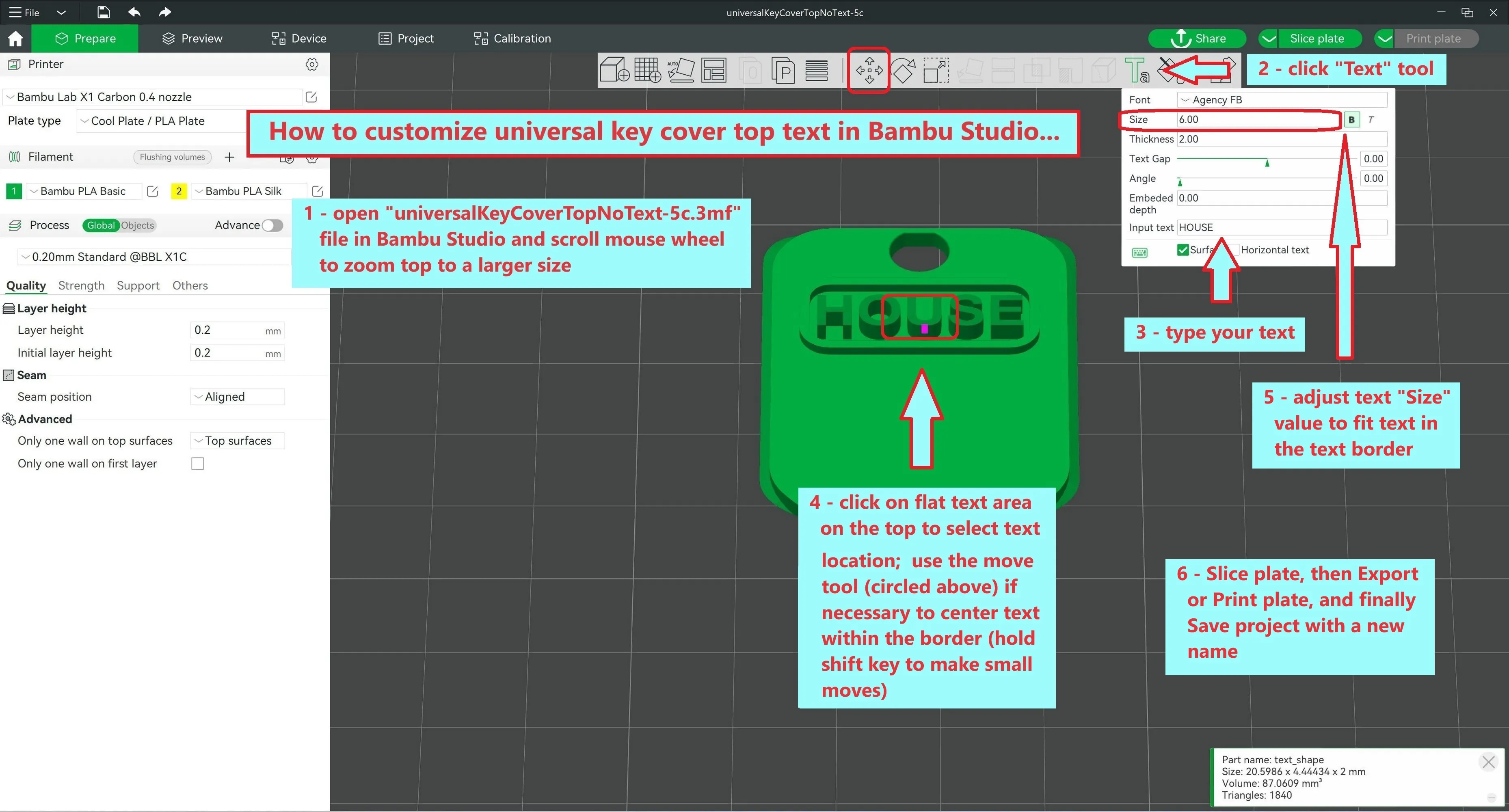Switch to the Calibration tab

tap(512, 39)
